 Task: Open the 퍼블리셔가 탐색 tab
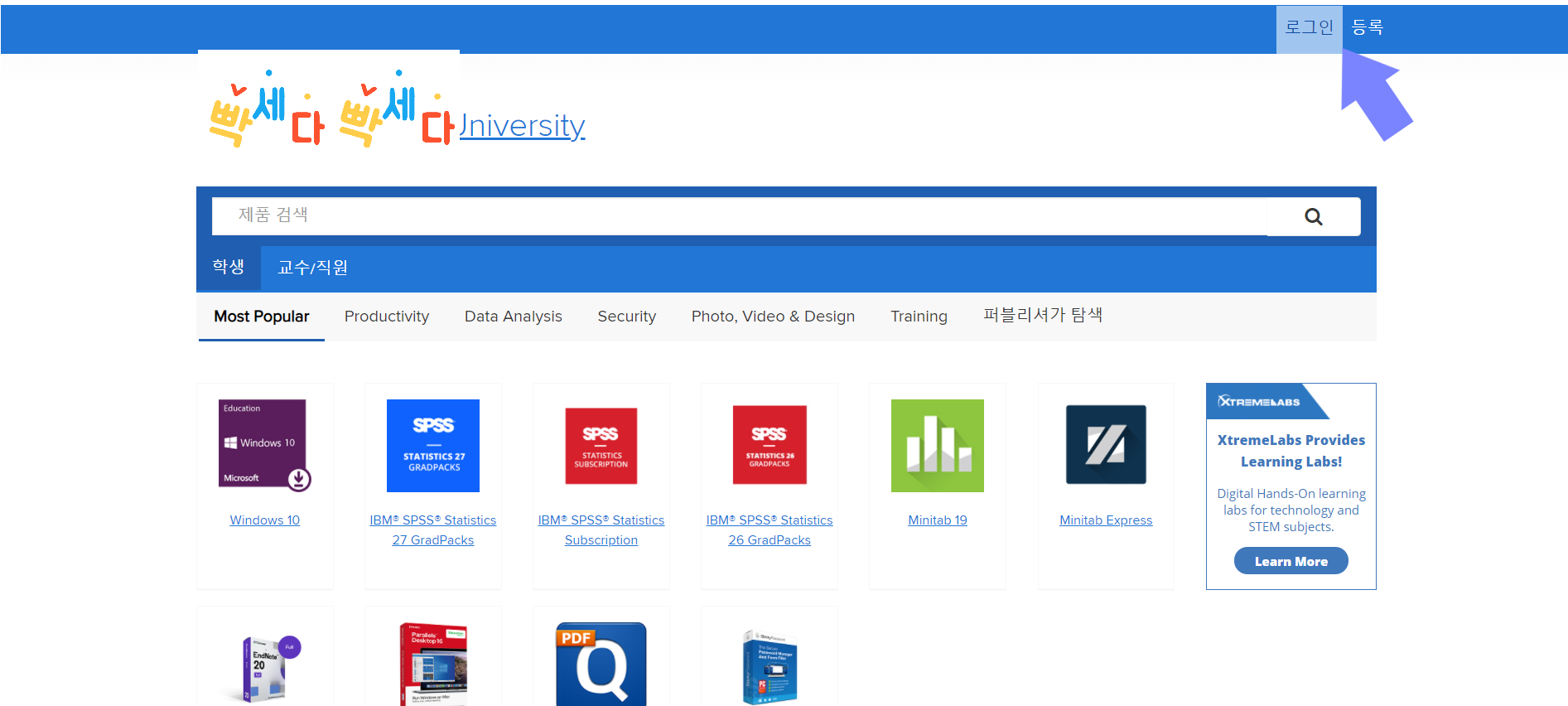[1043, 316]
